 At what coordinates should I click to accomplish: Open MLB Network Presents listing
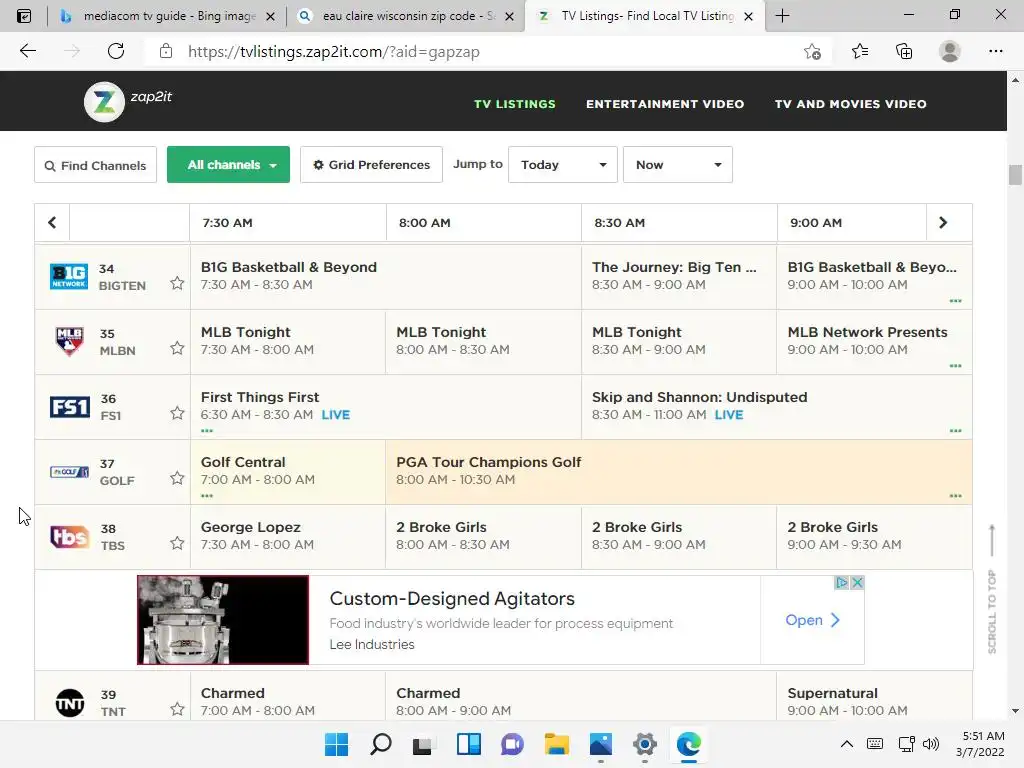click(x=874, y=342)
